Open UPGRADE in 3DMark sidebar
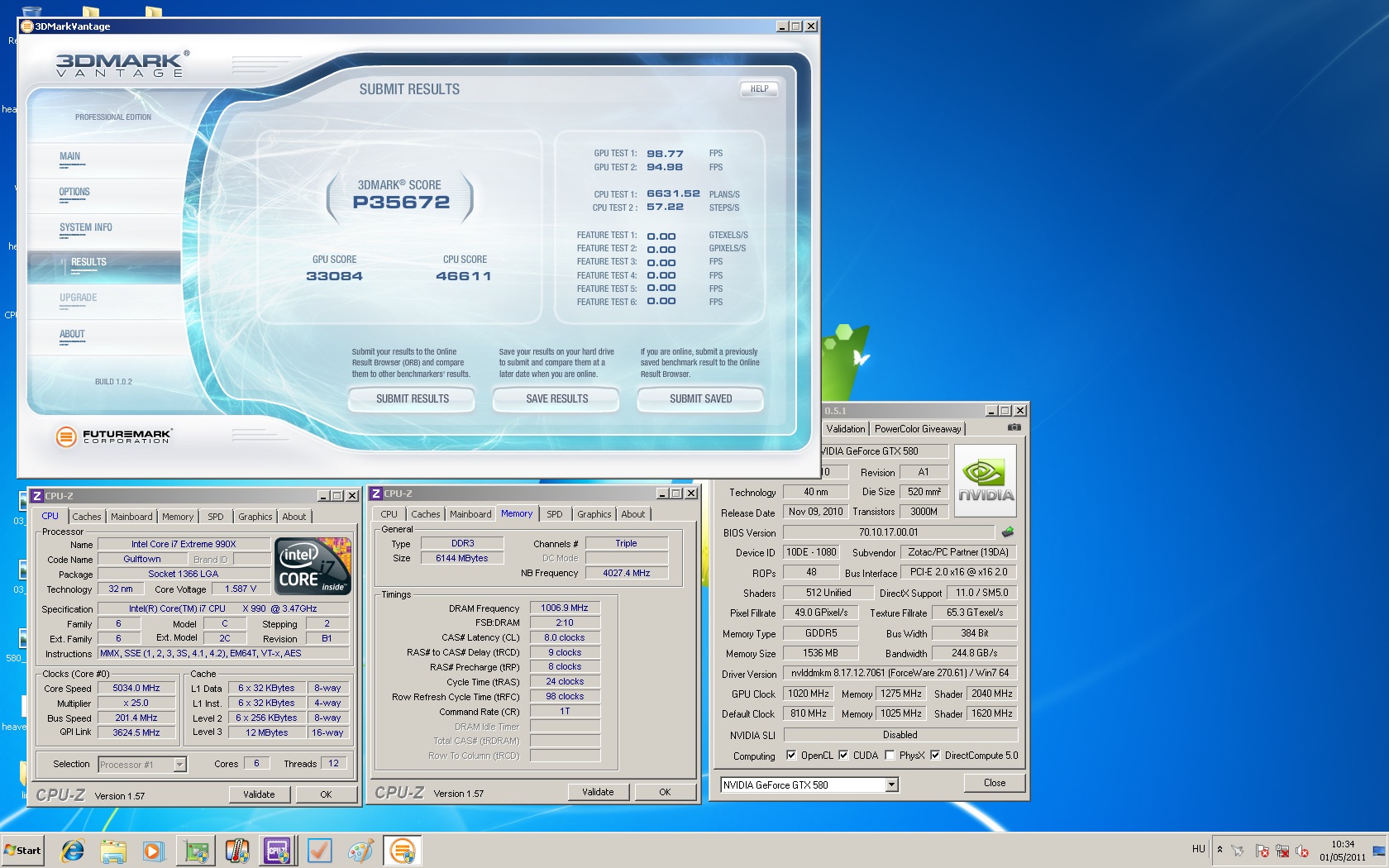The image size is (1389, 868). coord(78,298)
